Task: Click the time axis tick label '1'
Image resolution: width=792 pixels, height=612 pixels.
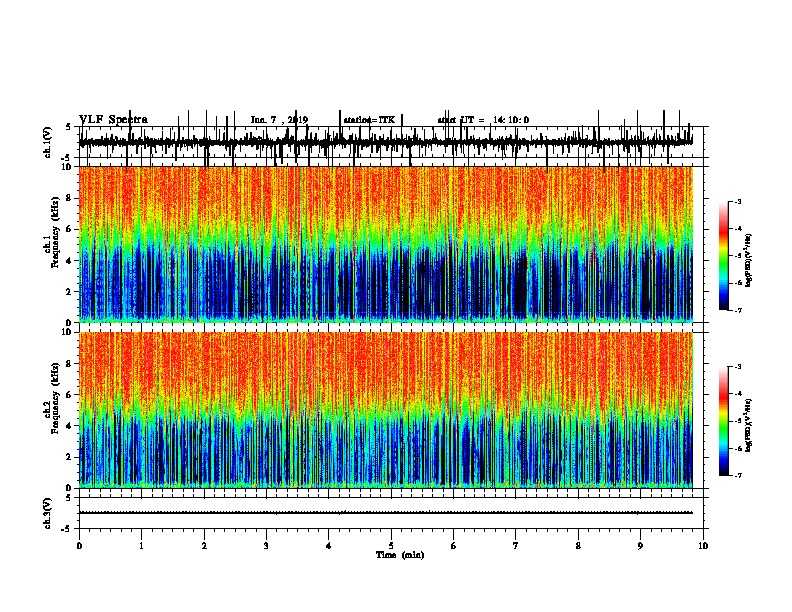Action: pos(141,546)
